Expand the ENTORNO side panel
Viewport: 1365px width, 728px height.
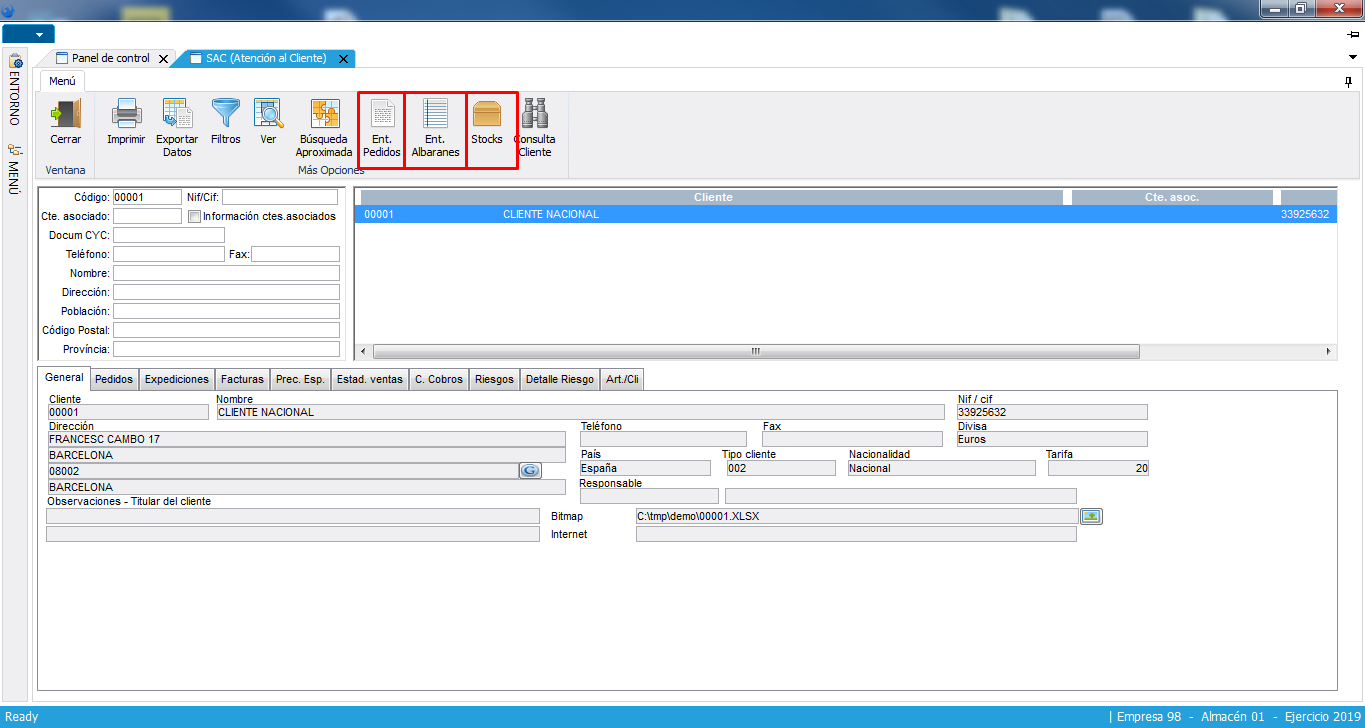point(14,90)
